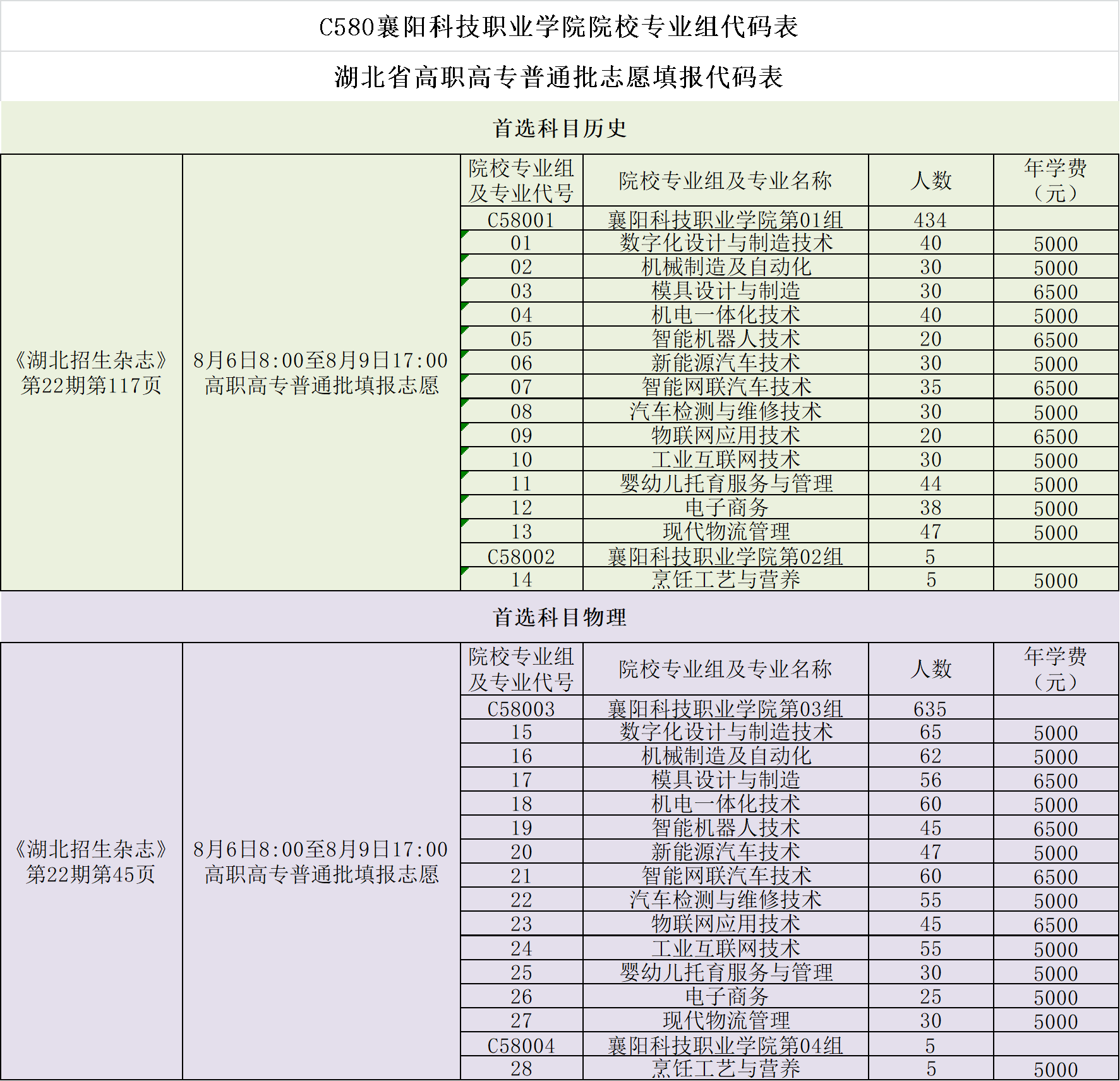Click major code cell 07
This screenshot has width=1120, height=1081.
(x=521, y=387)
